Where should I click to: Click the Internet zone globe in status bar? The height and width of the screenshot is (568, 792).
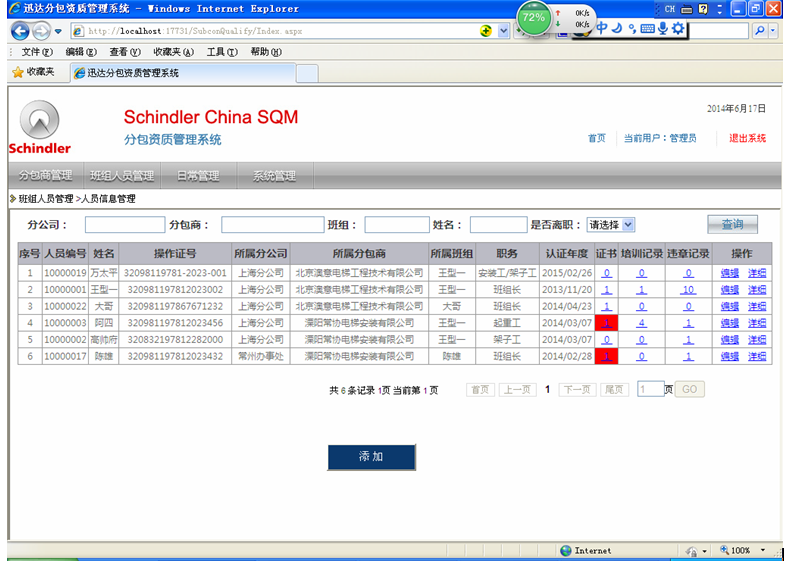tap(566, 550)
